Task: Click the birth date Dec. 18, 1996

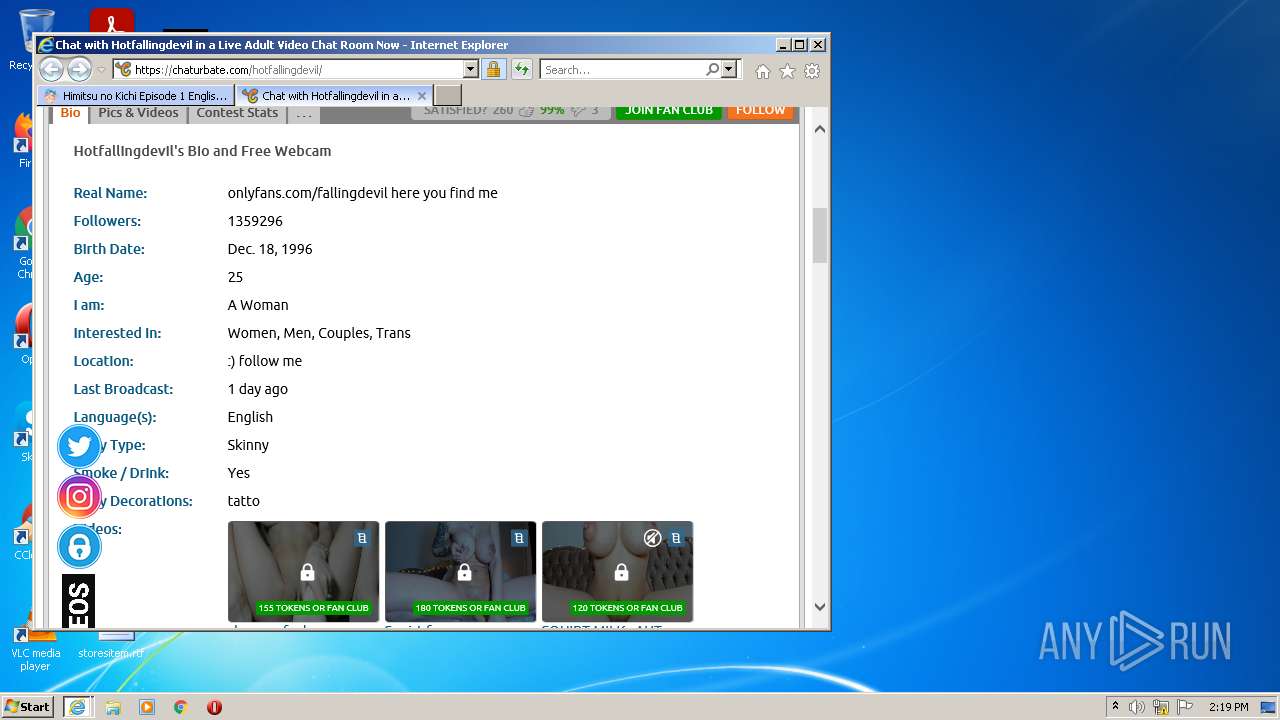Action: click(270, 249)
